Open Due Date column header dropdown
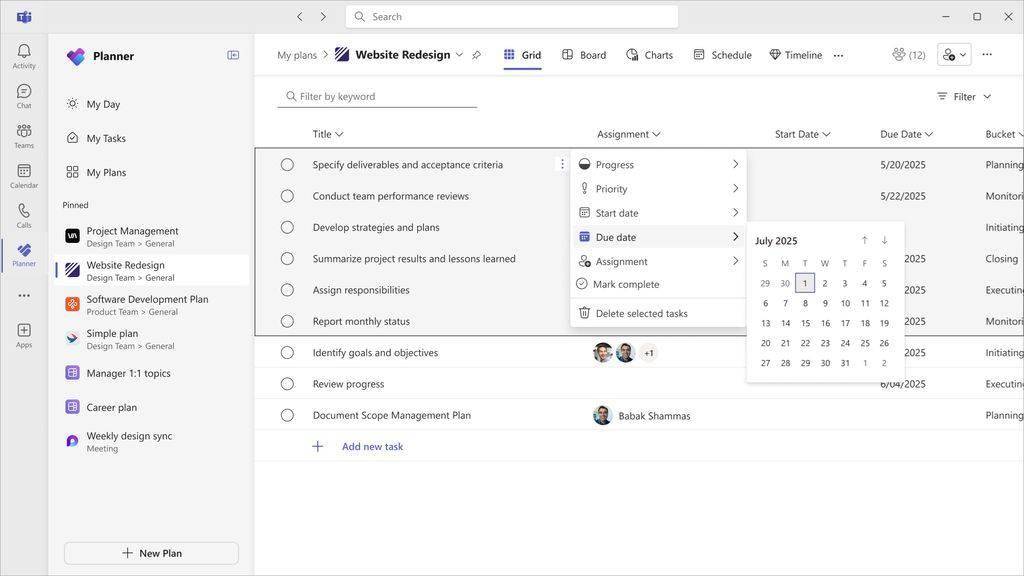The image size is (1024, 576). click(x=906, y=134)
